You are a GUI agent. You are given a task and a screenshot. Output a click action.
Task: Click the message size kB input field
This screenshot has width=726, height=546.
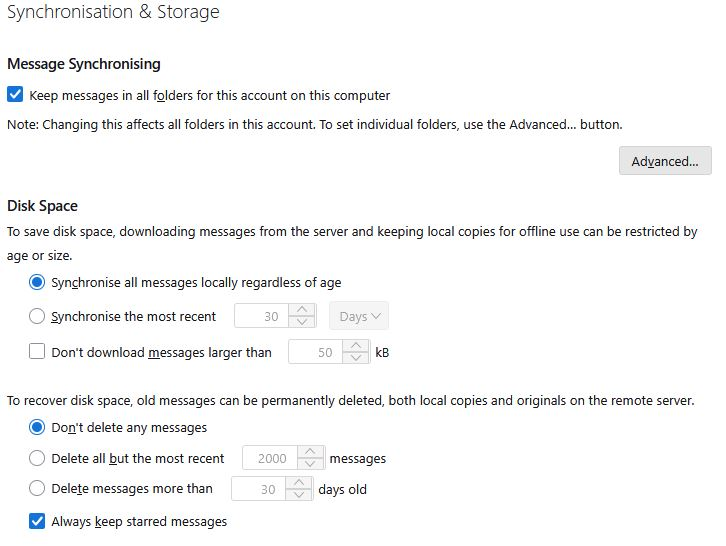(315, 352)
